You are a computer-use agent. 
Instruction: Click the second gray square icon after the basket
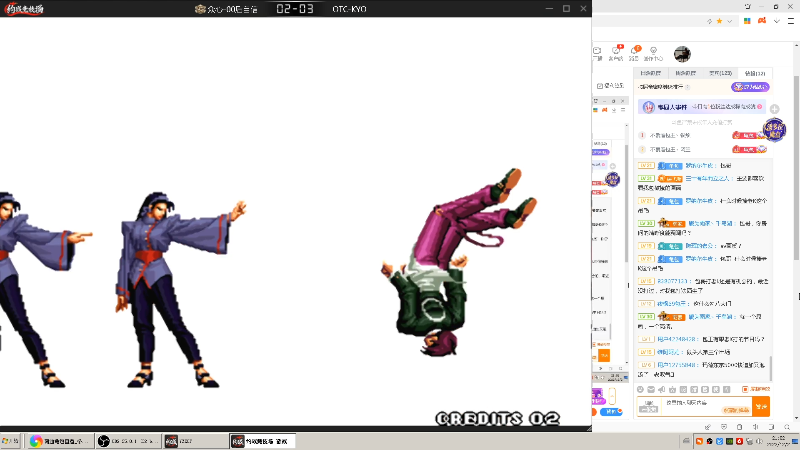(694, 389)
